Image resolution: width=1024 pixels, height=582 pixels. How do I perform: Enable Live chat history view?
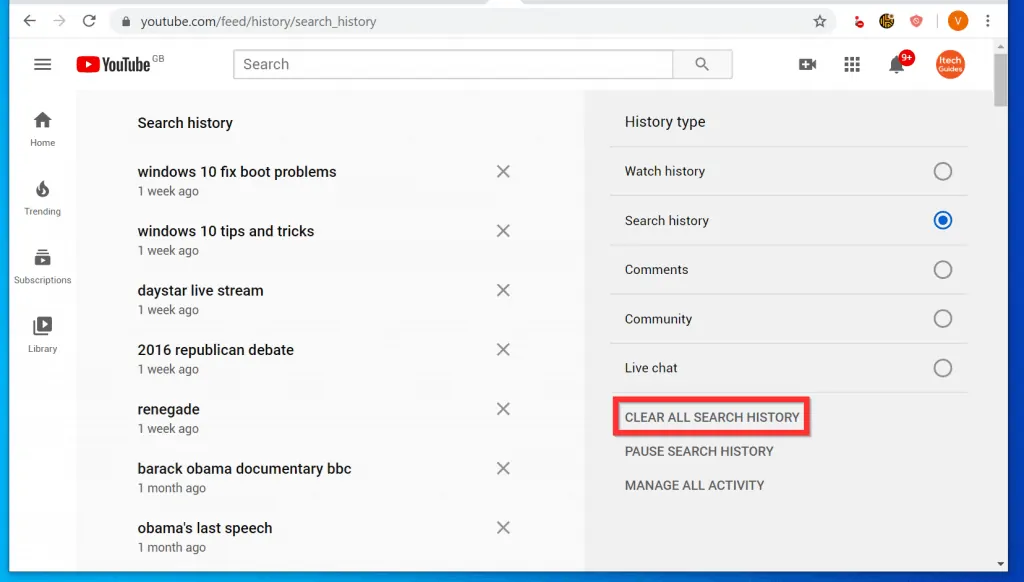coord(942,367)
